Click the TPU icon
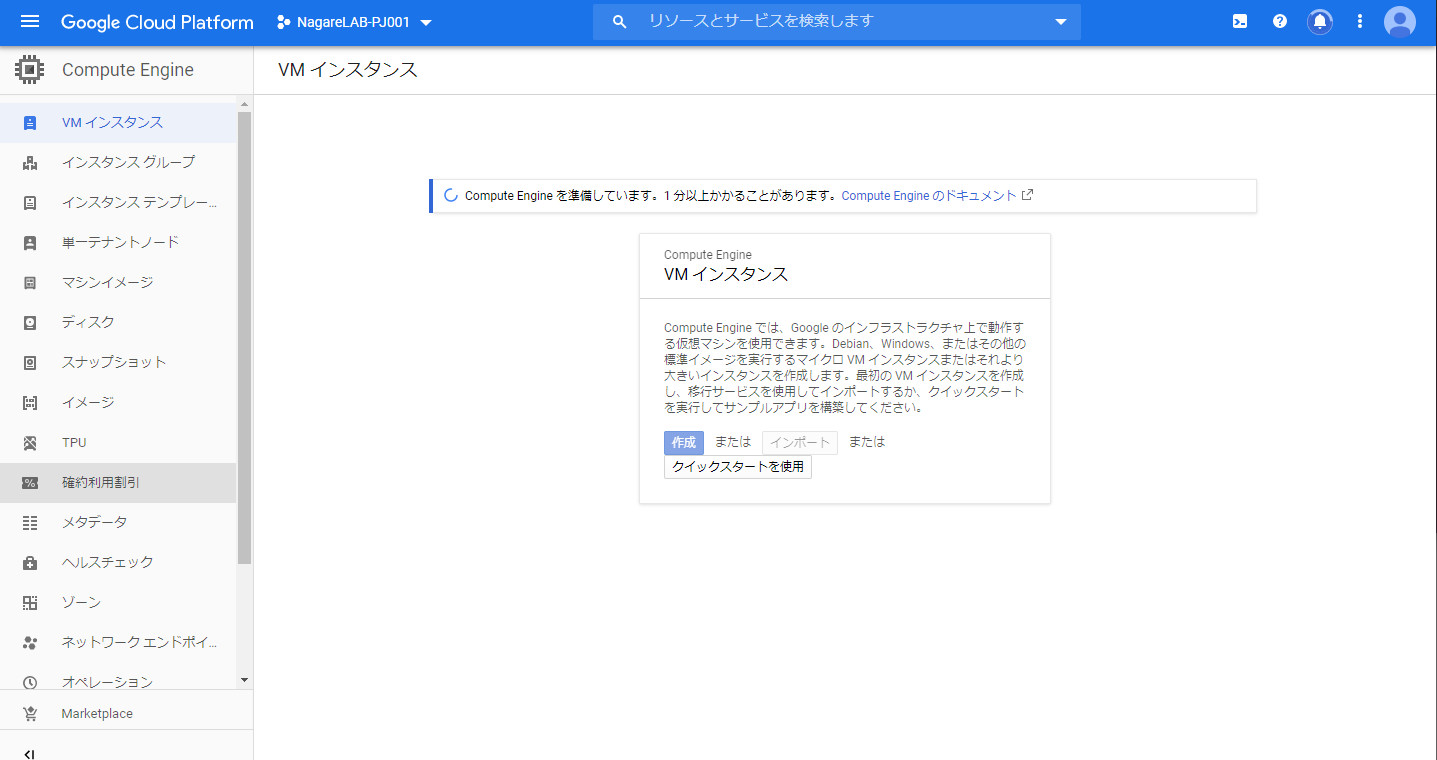This screenshot has width=1437, height=760. click(x=30, y=443)
